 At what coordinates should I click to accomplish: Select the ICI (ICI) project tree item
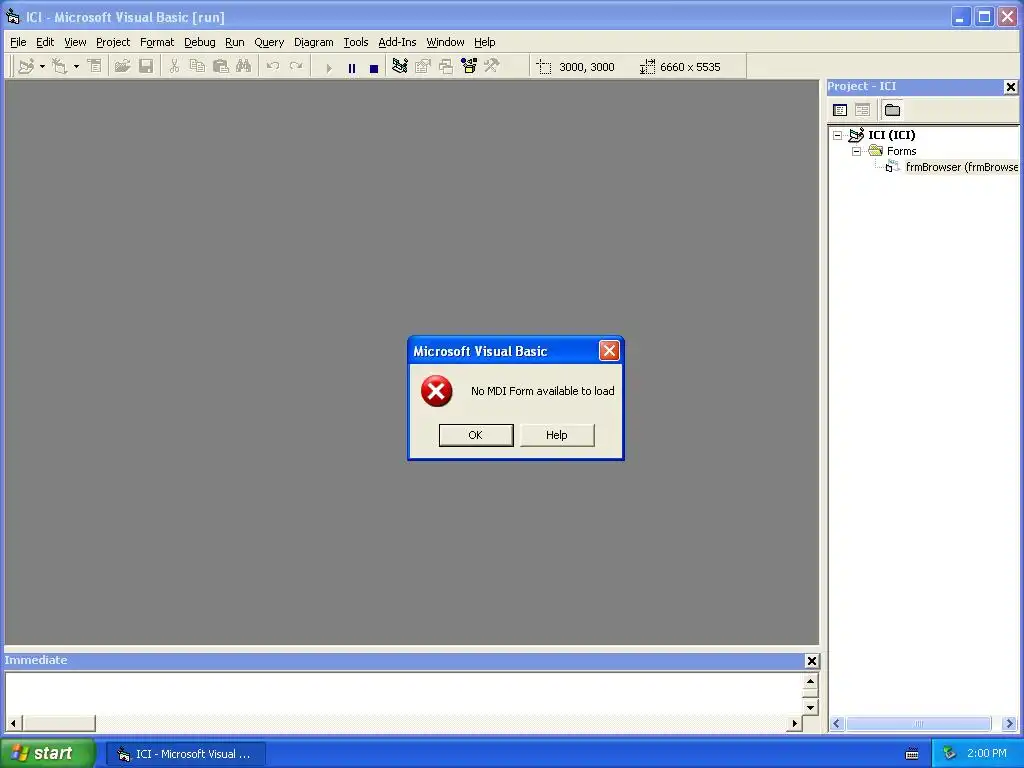(891, 135)
